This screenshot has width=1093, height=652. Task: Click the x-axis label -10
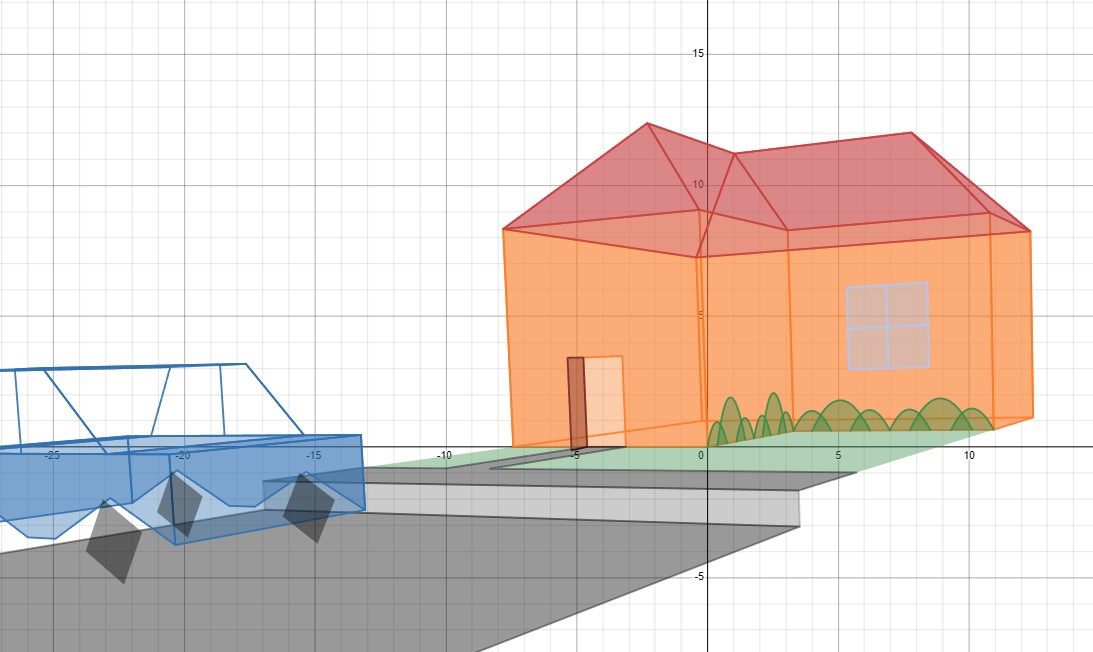tap(444, 455)
